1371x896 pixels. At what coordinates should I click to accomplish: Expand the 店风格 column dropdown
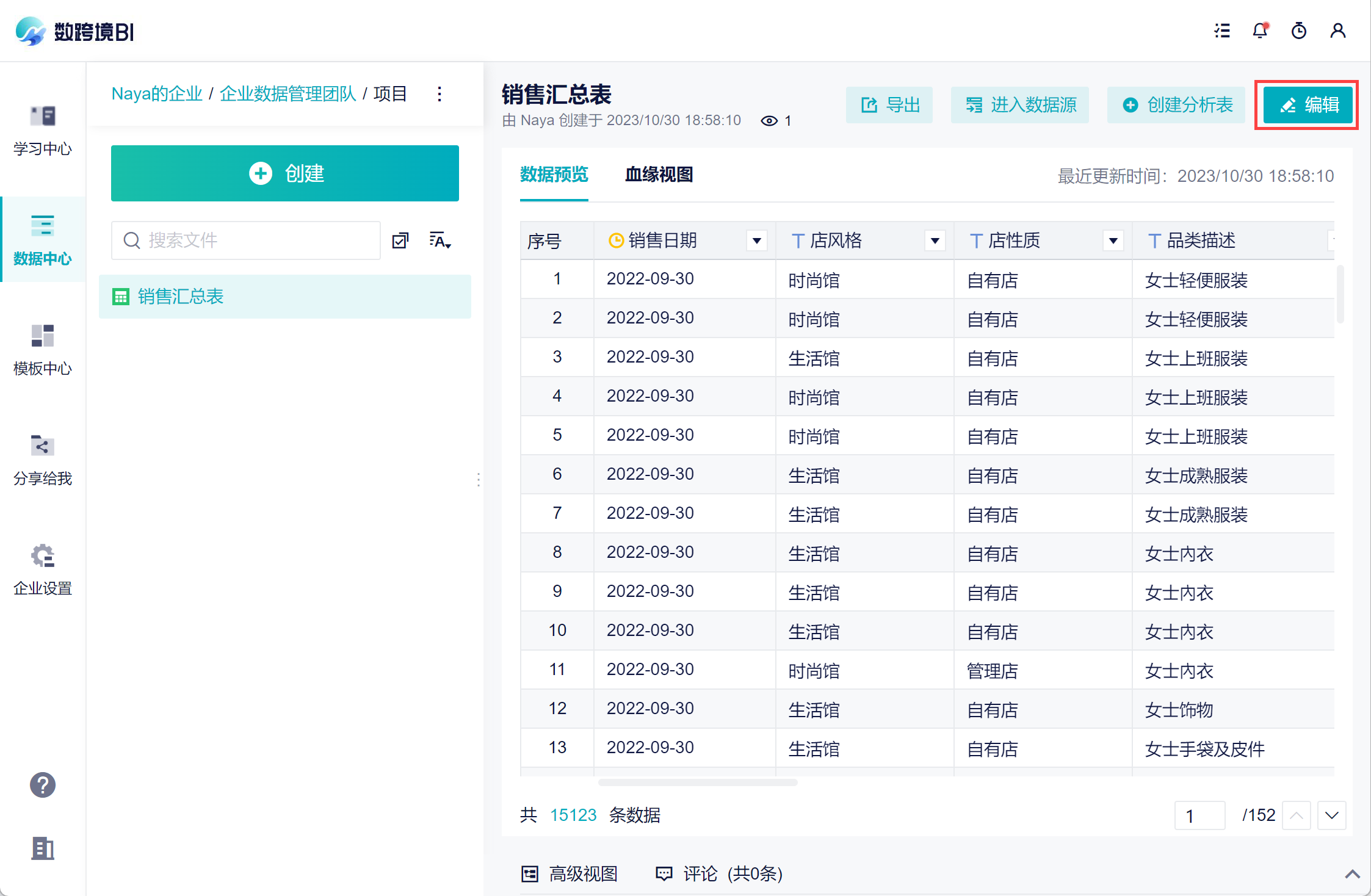[x=935, y=240]
